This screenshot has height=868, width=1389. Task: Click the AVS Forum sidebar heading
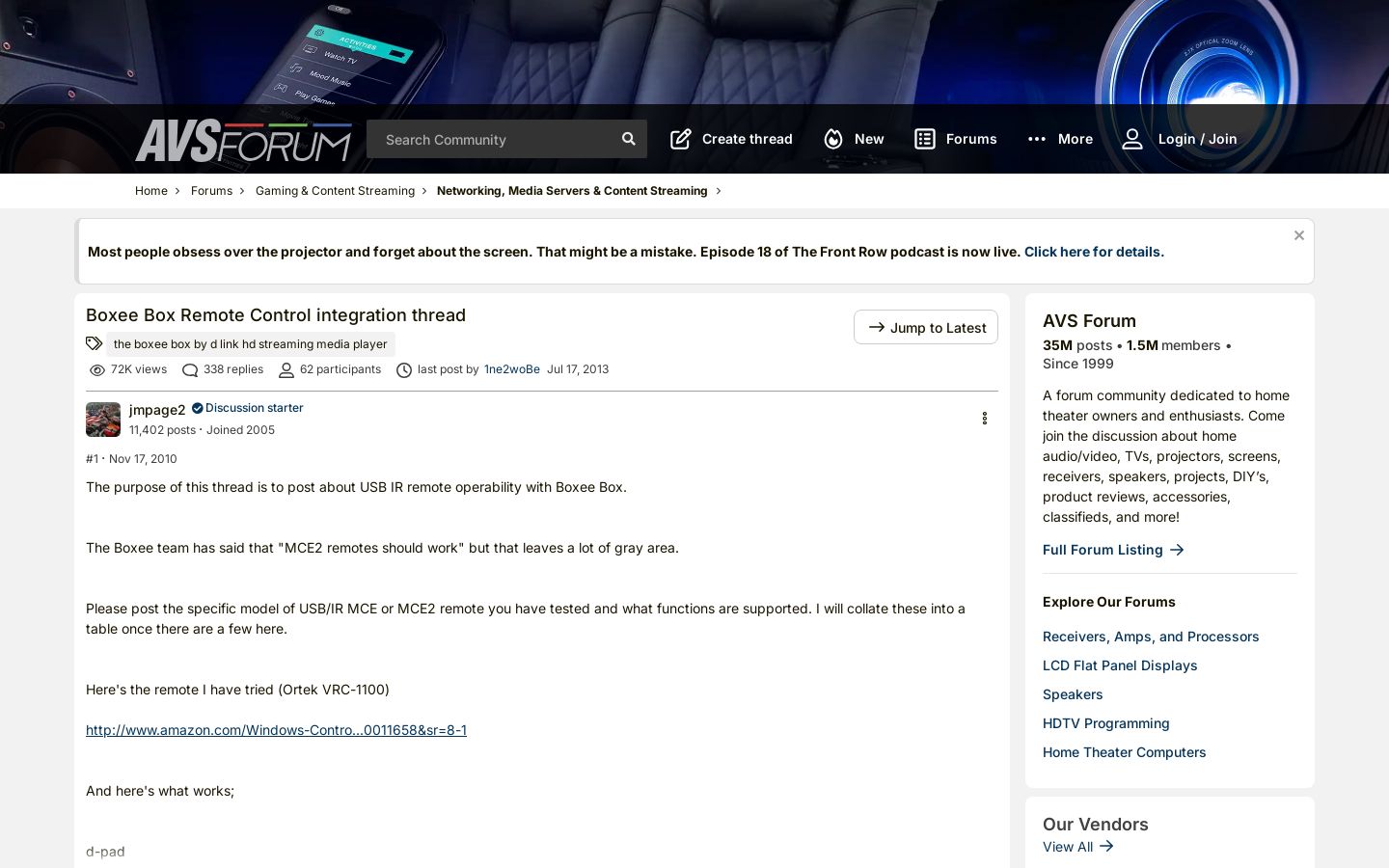click(x=1089, y=321)
